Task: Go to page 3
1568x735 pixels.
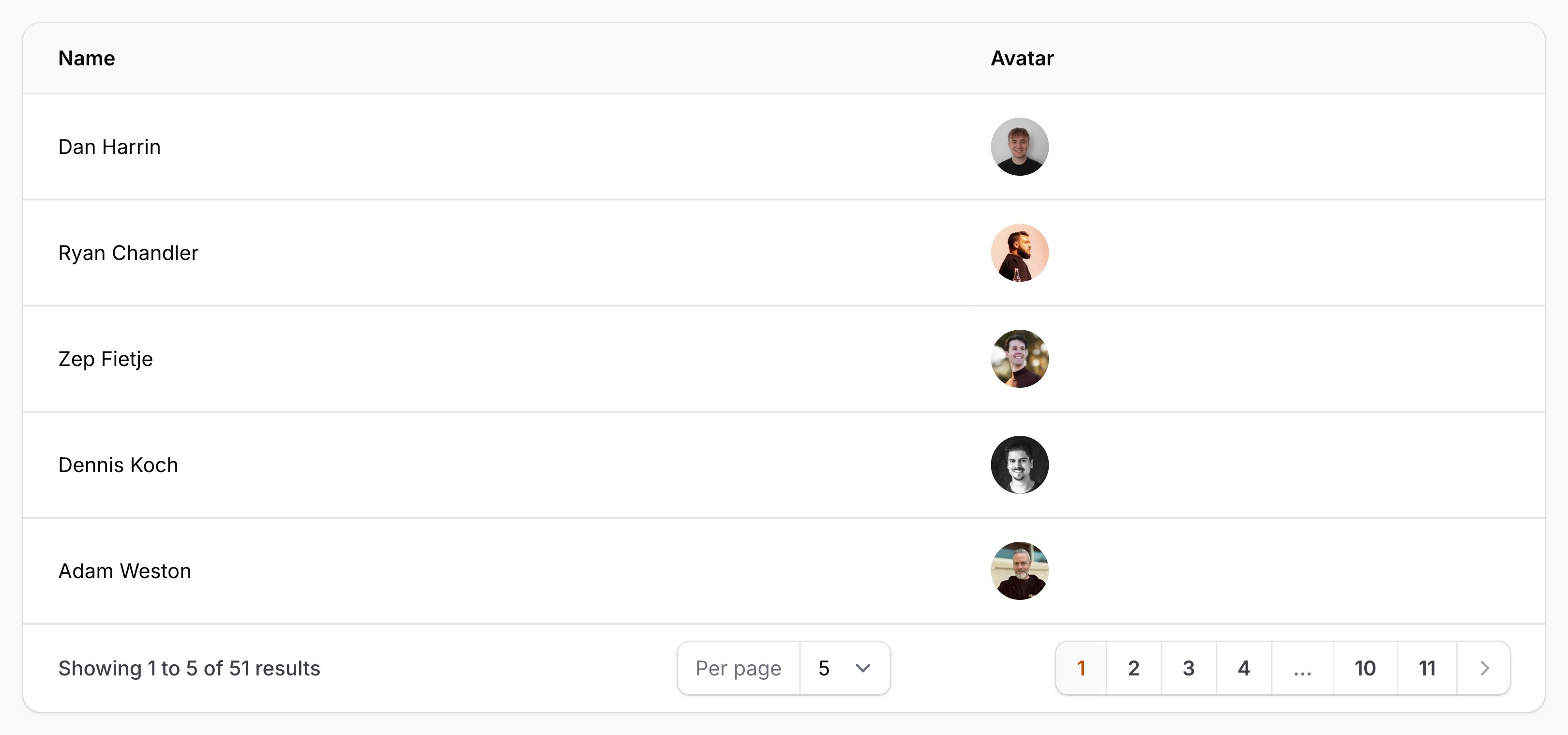Action: 1188,668
